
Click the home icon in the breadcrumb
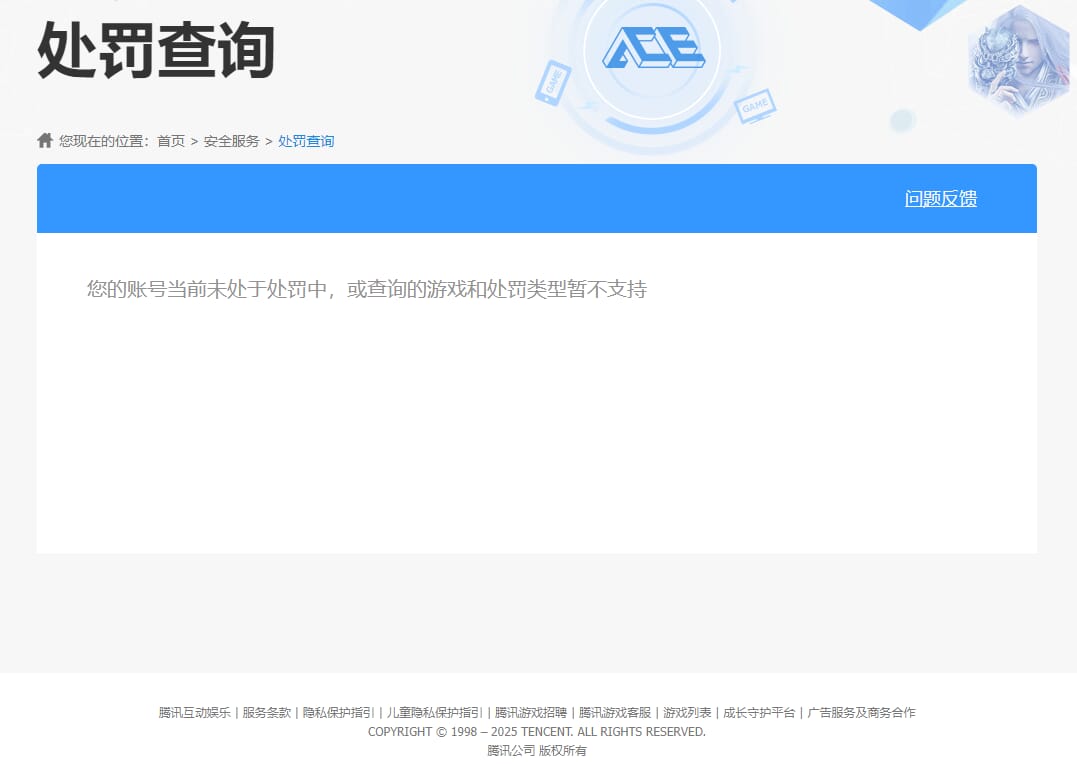[x=44, y=139]
